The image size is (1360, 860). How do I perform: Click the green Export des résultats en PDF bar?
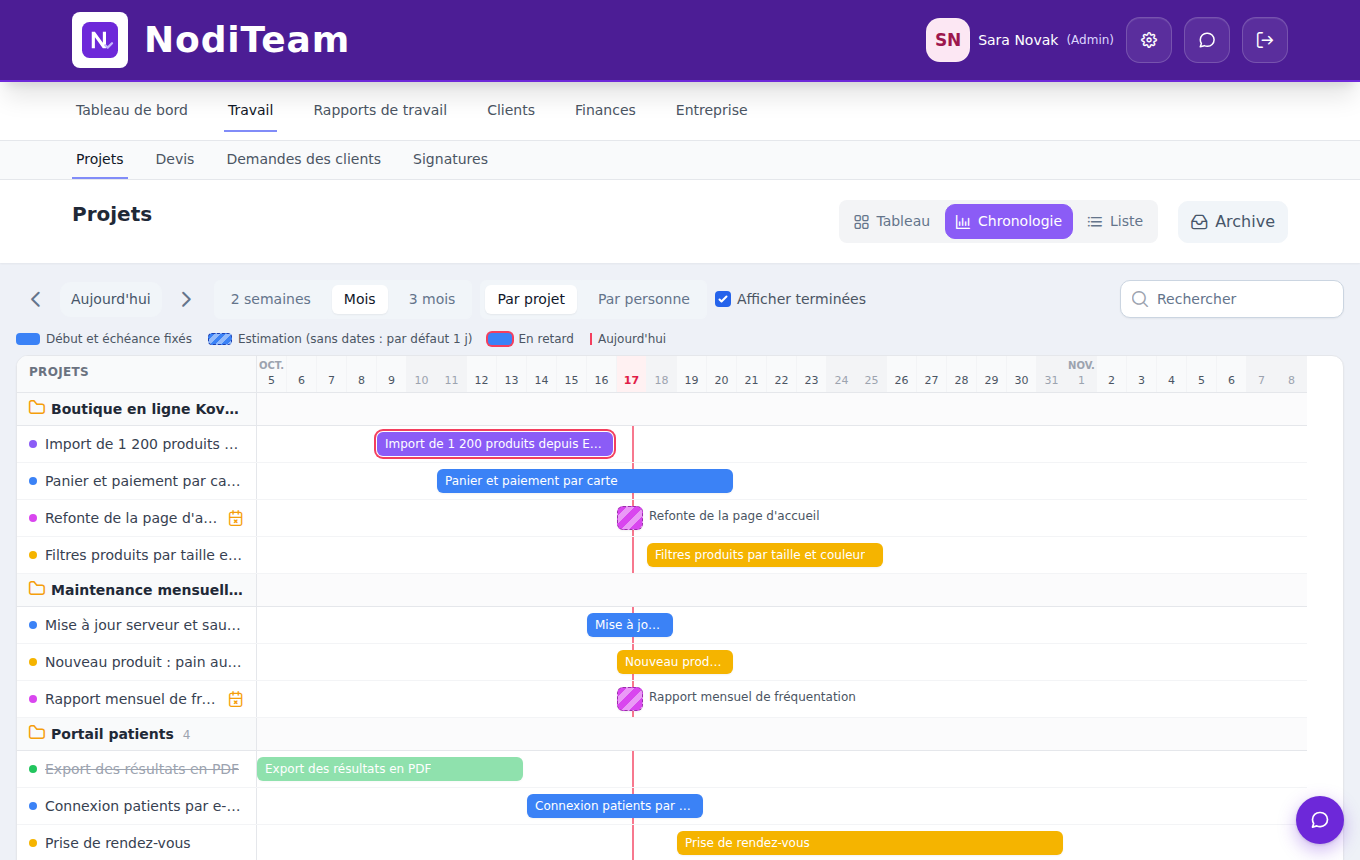(390, 769)
